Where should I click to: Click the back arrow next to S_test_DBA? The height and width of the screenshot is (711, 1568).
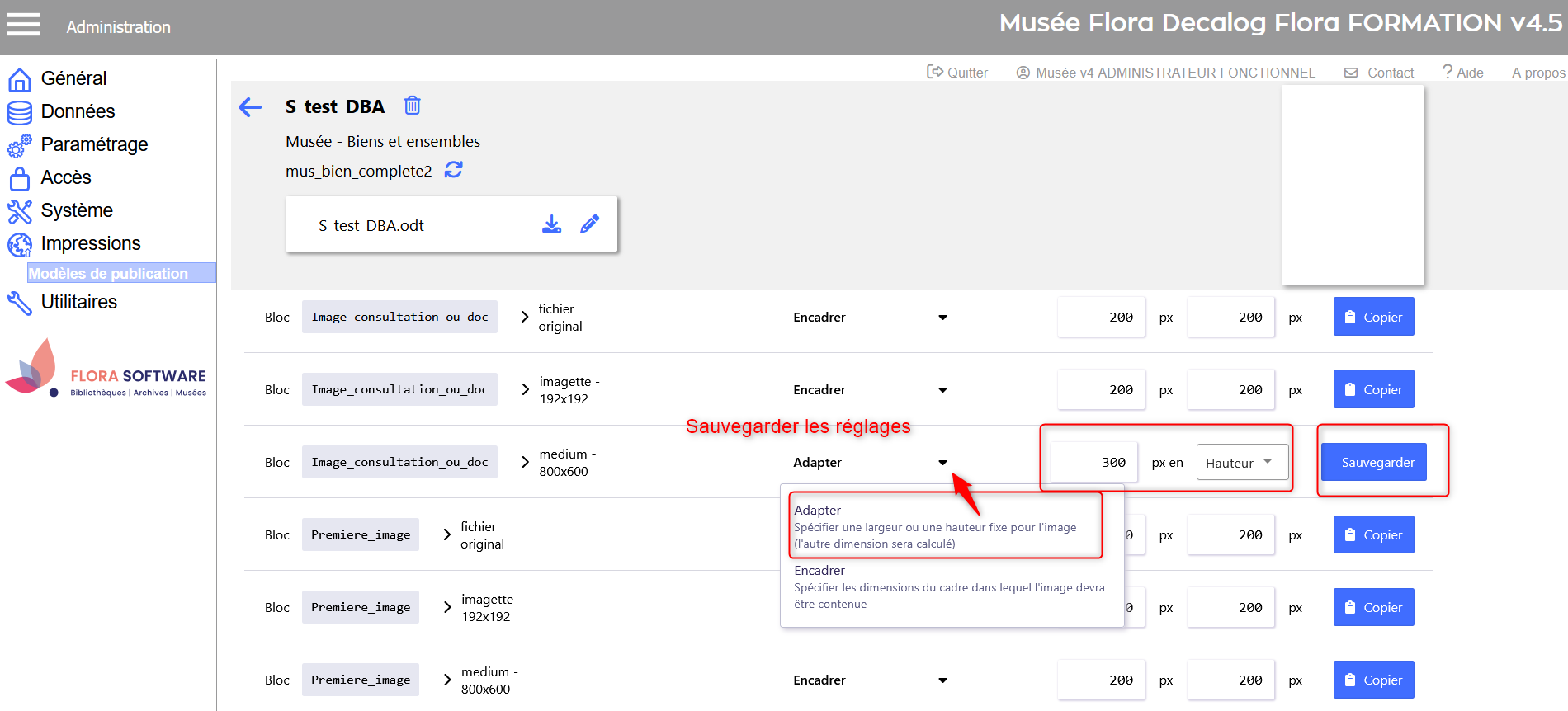(250, 106)
